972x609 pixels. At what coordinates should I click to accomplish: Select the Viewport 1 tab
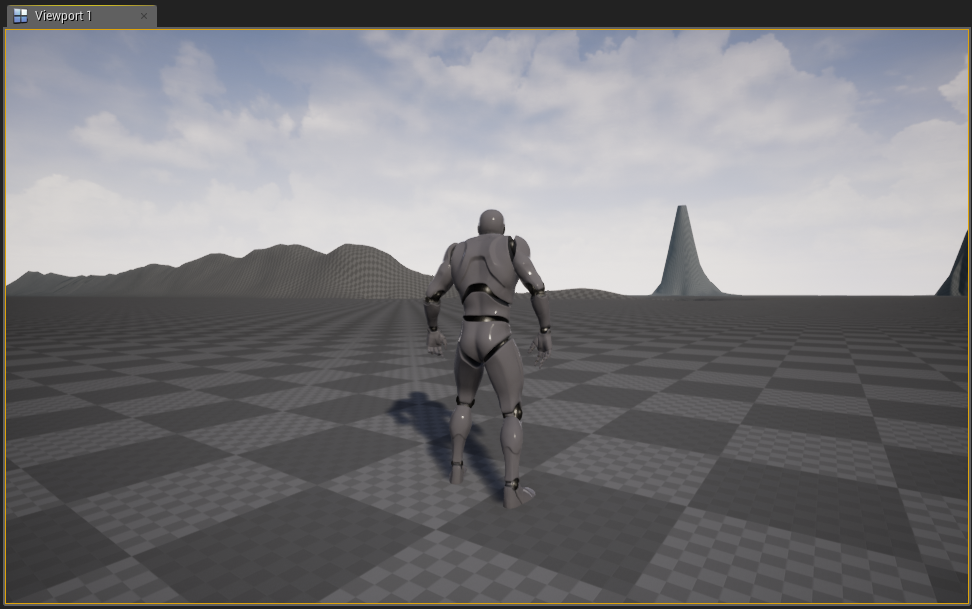click(81, 16)
